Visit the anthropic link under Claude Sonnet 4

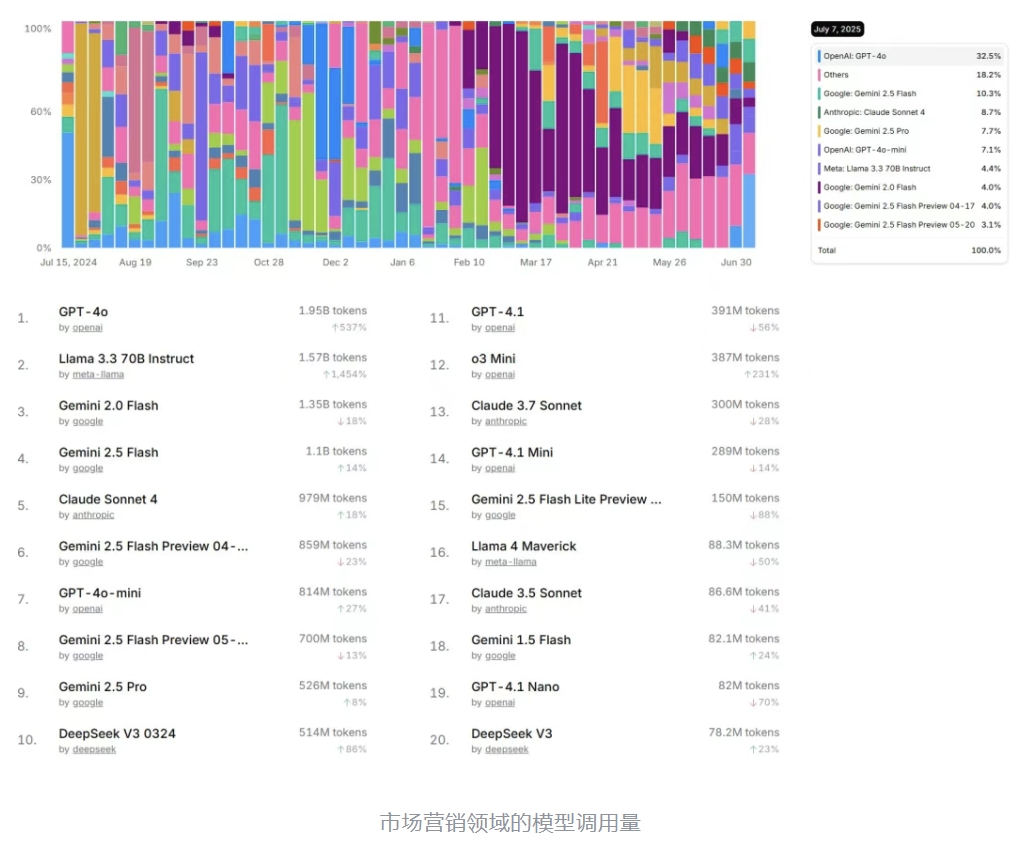click(x=93, y=515)
